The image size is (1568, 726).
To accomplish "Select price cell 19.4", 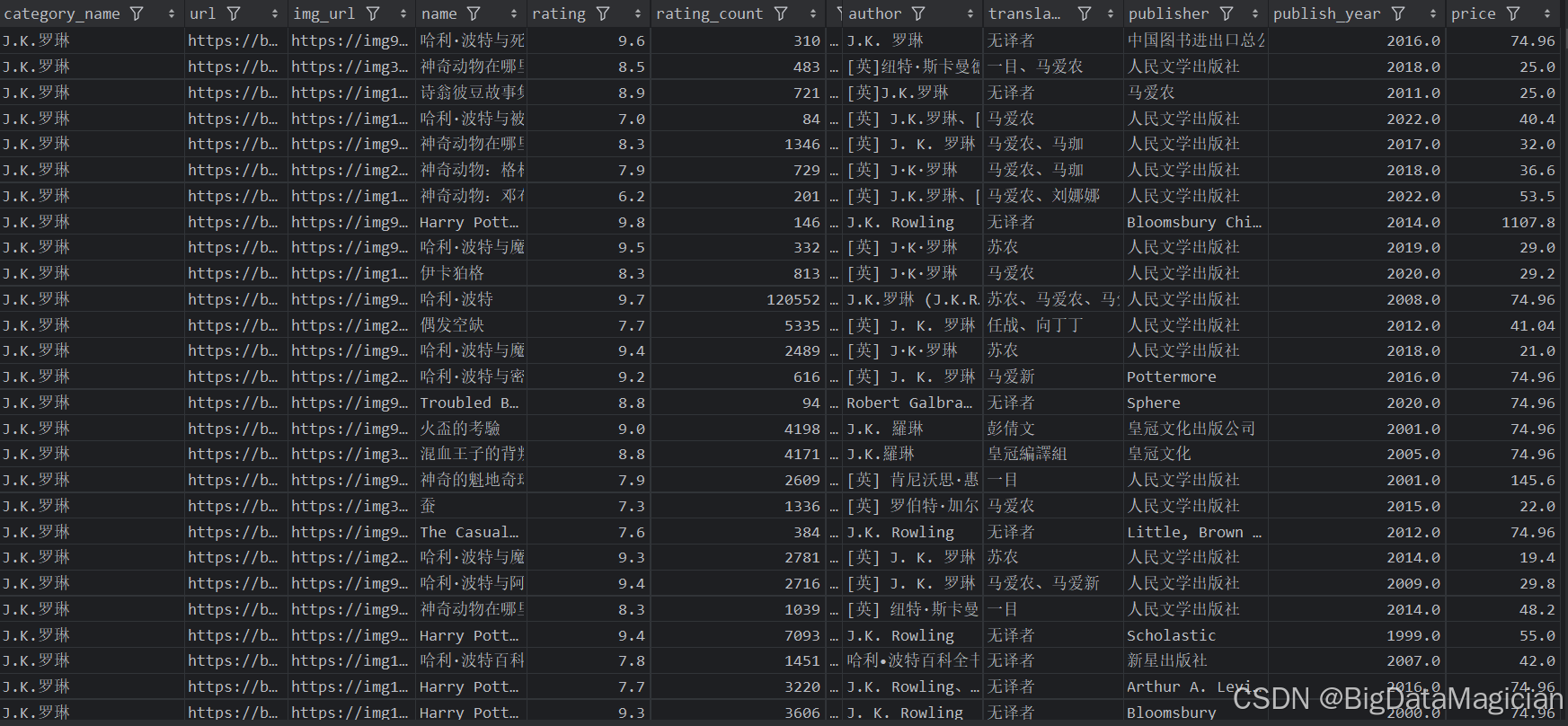I will (x=1537, y=557).
